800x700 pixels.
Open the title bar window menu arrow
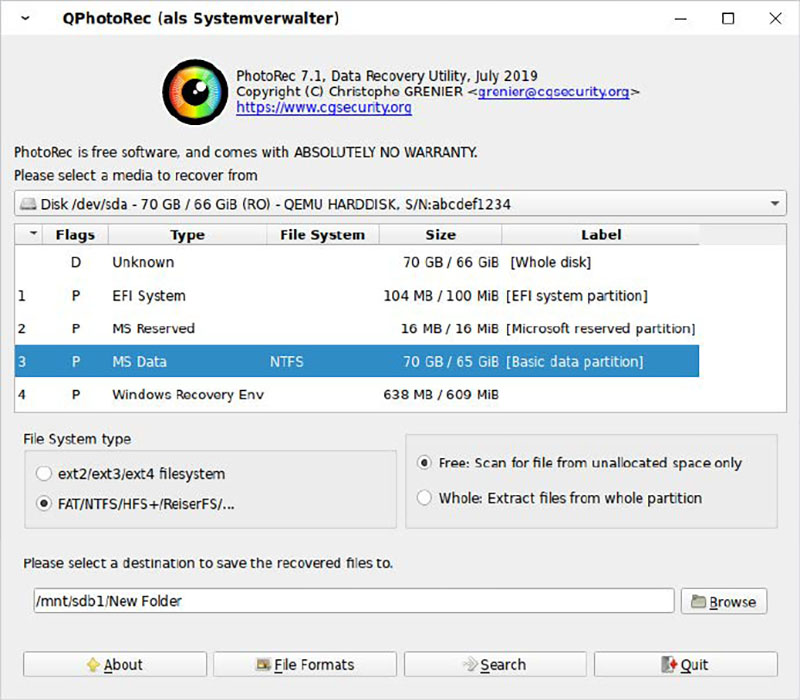[x=24, y=18]
